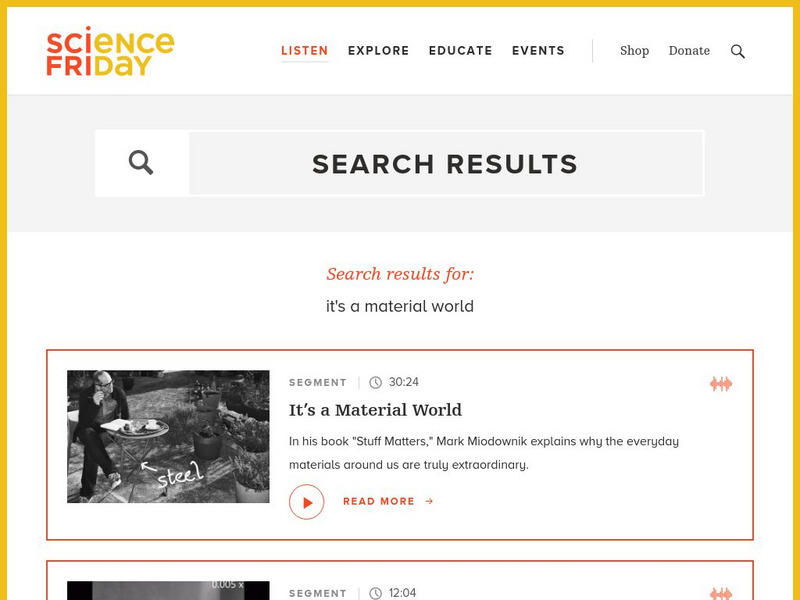Click the SEGMENT label on the first result
800x600 pixels.
click(316, 382)
